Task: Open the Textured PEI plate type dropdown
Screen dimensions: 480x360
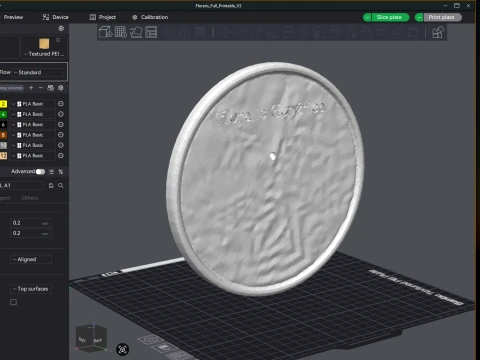Action: pyautogui.click(x=44, y=54)
